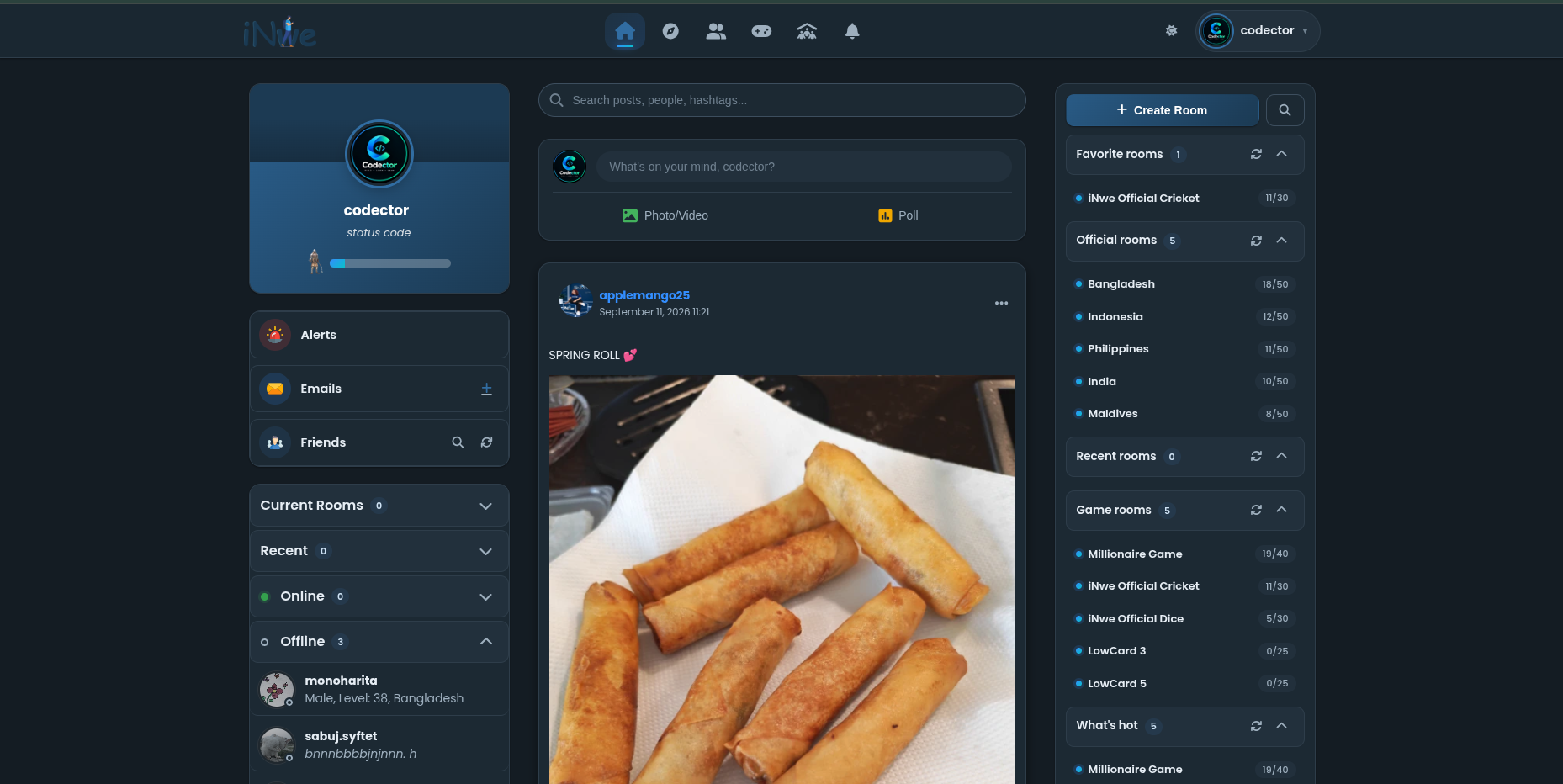Open post options menu for applemango25

click(x=1001, y=303)
